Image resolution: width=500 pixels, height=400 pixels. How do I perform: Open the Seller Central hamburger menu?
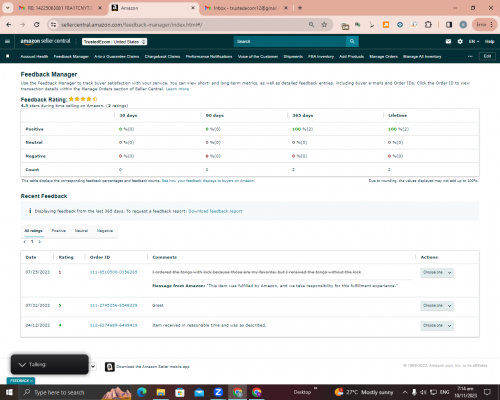[7, 41]
